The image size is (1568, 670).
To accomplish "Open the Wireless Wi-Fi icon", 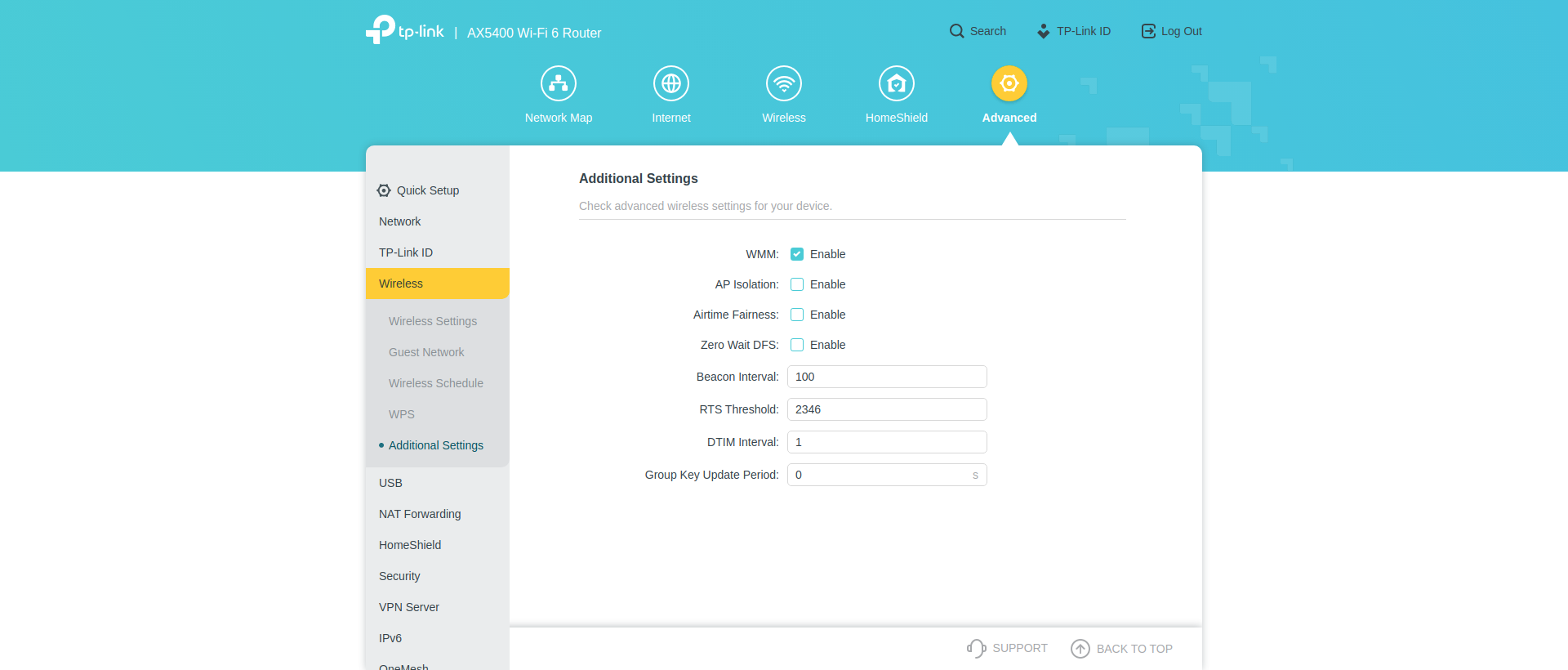I will pyautogui.click(x=784, y=83).
